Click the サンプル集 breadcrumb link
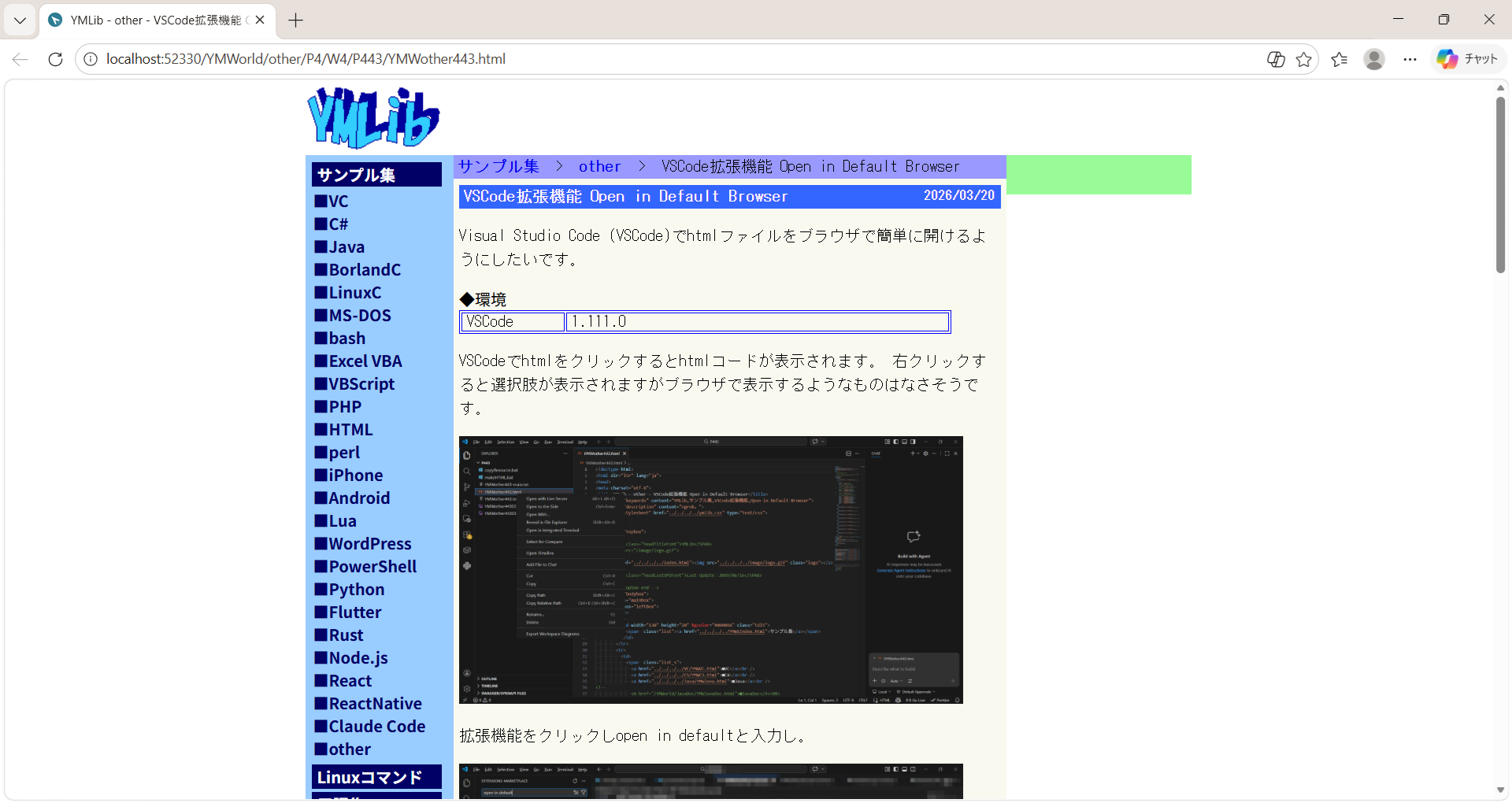1512x803 pixels. [498, 166]
